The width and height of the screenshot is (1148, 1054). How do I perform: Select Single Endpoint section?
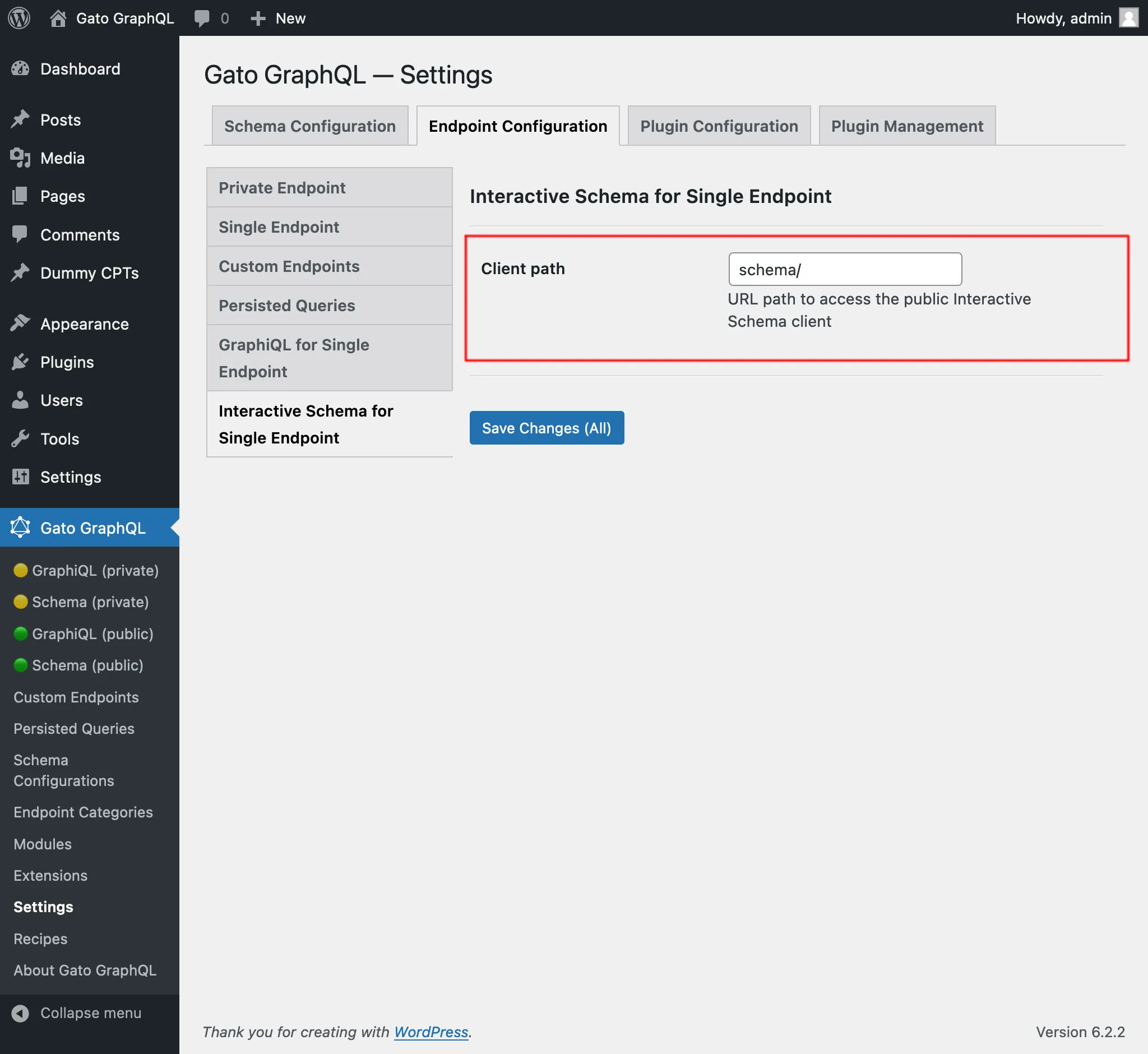pos(330,226)
